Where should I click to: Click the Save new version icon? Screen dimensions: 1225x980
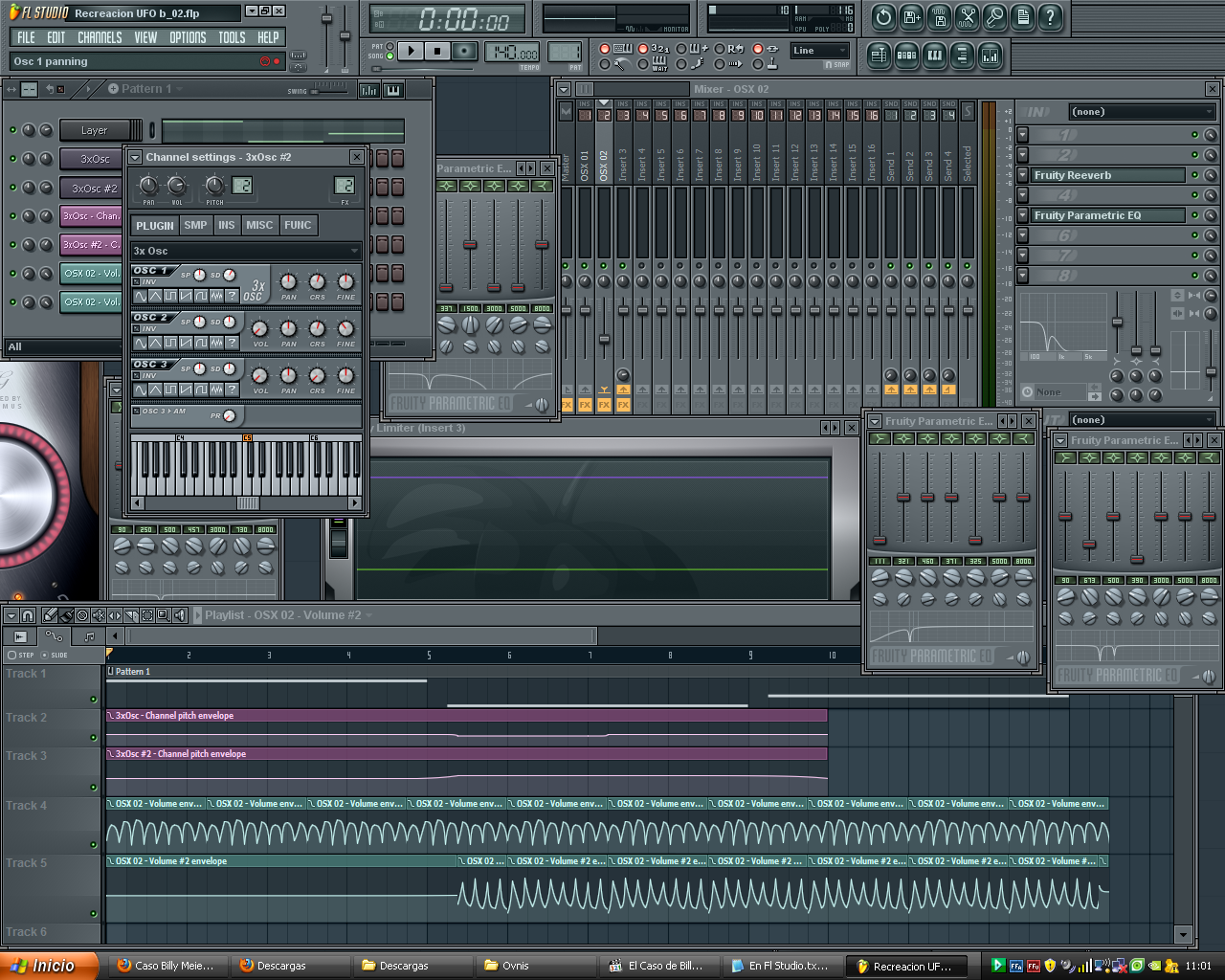point(911,16)
